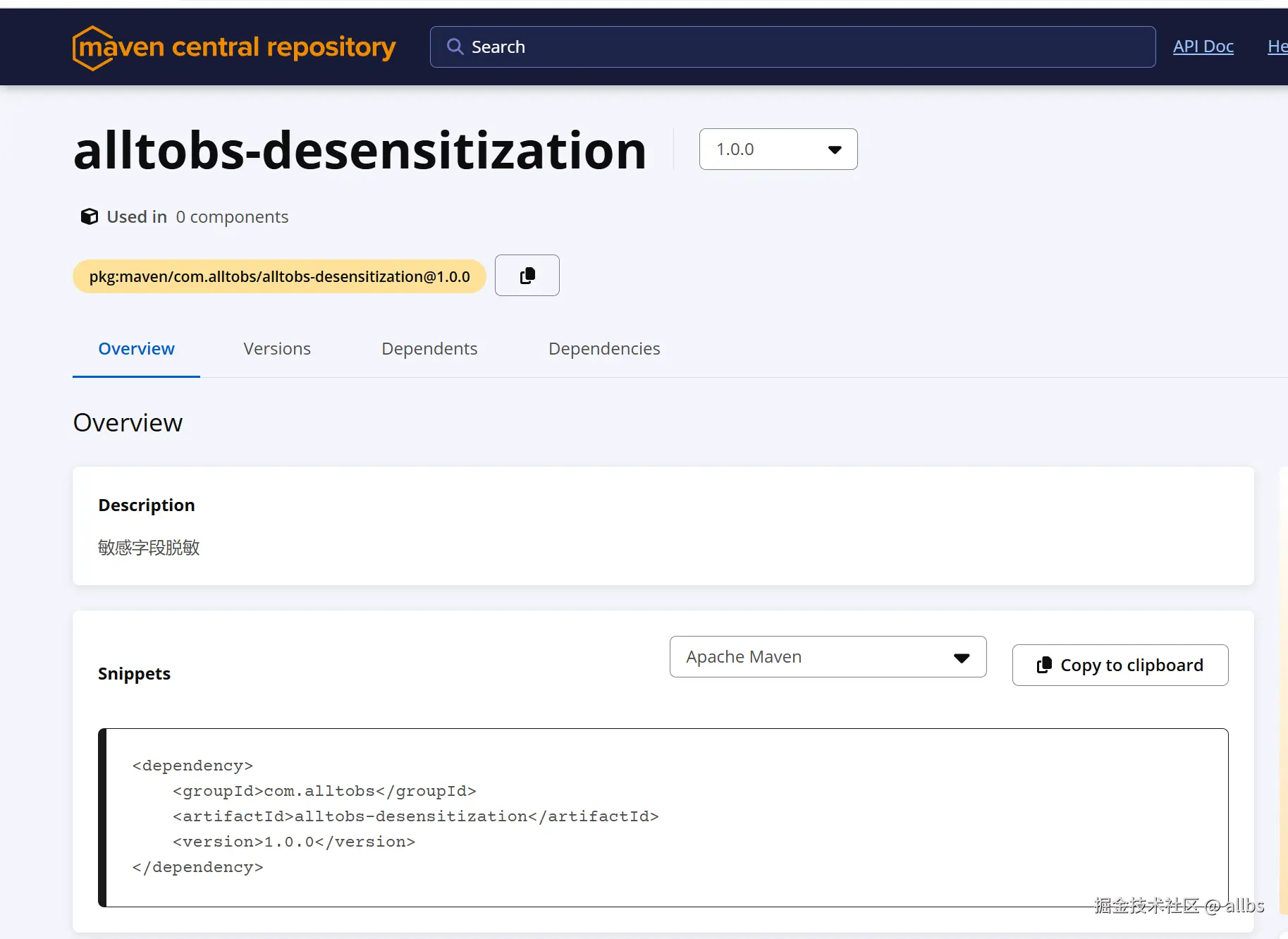Expand the Apache Maven snippet selector
Viewport: 1288px width, 939px height.
(827, 657)
